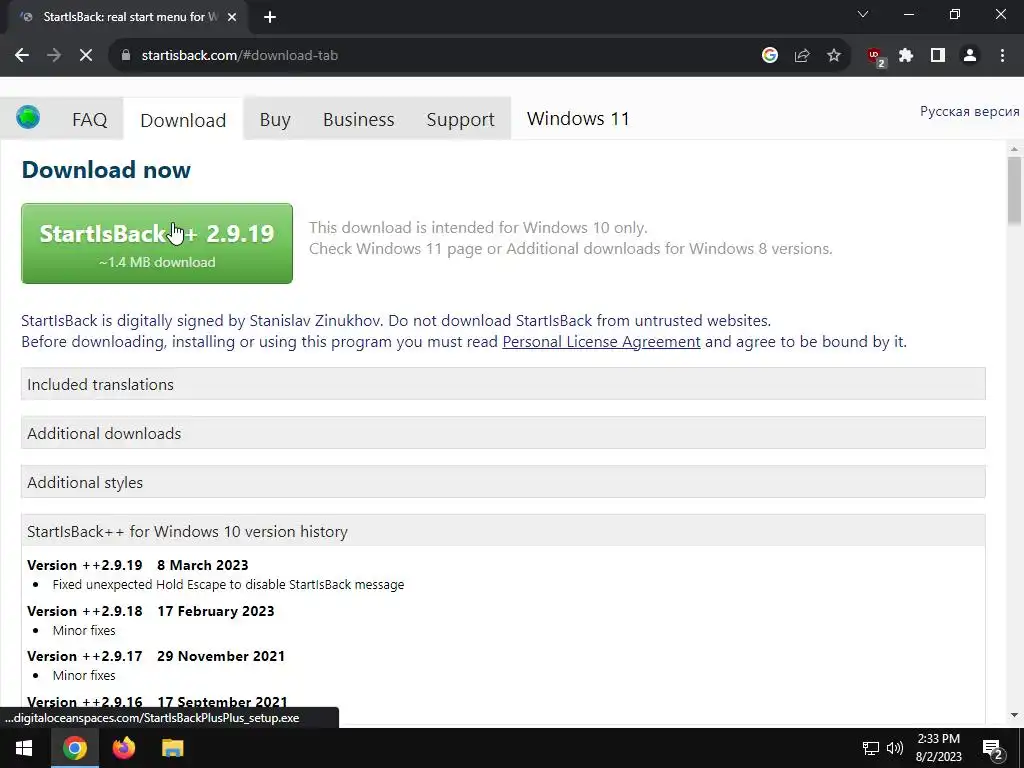Image resolution: width=1024 pixels, height=768 pixels.
Task: Click the page scrollbar thumb
Action: [x=1014, y=191]
